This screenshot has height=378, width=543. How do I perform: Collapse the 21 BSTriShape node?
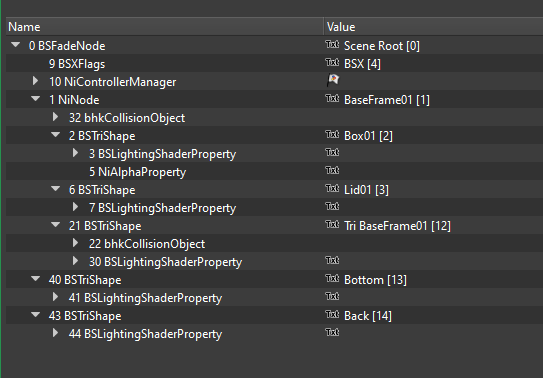point(55,225)
